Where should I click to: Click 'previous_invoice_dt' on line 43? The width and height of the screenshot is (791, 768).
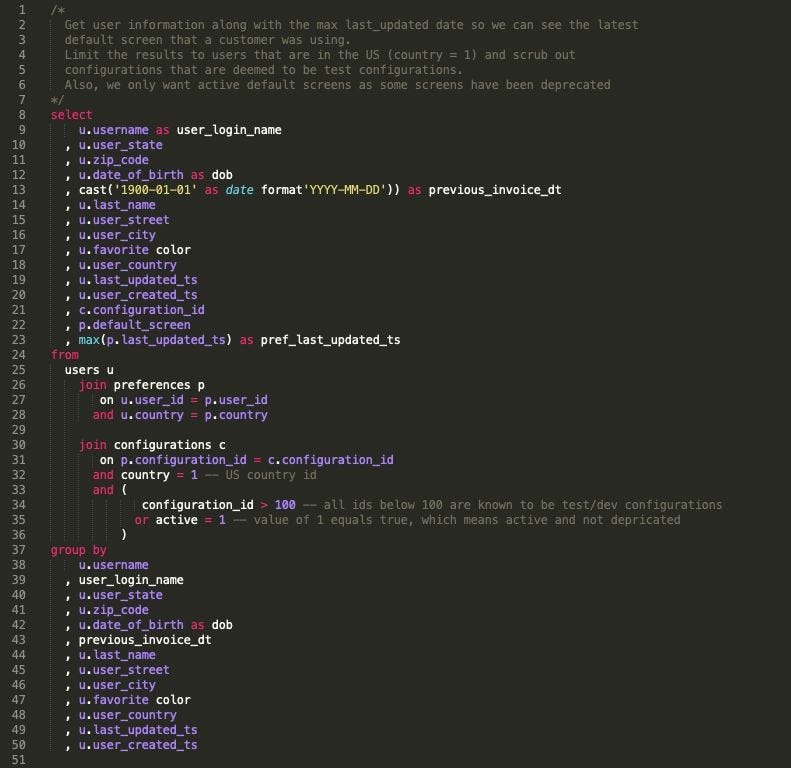click(x=145, y=640)
